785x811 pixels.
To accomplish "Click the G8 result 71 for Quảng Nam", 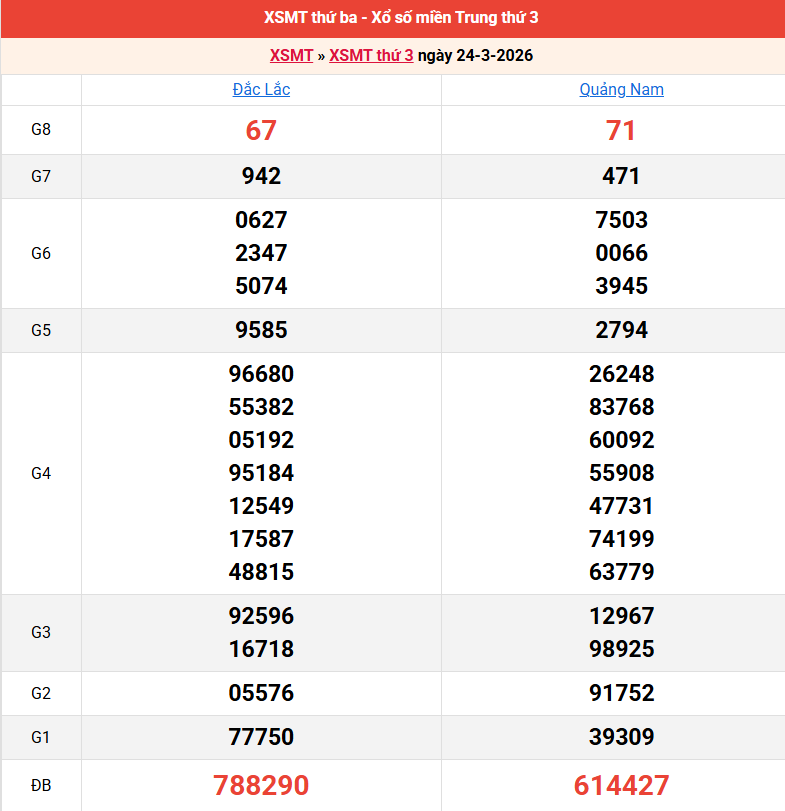I will (x=621, y=130).
